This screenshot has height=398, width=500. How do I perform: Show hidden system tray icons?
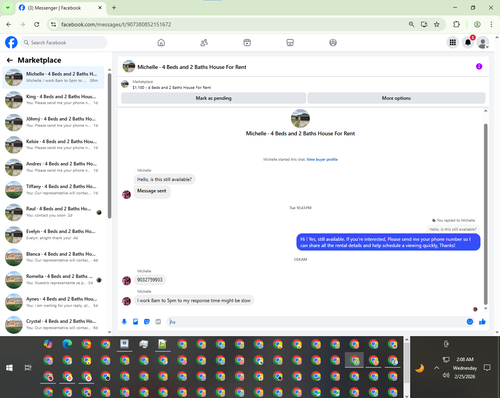point(436,368)
